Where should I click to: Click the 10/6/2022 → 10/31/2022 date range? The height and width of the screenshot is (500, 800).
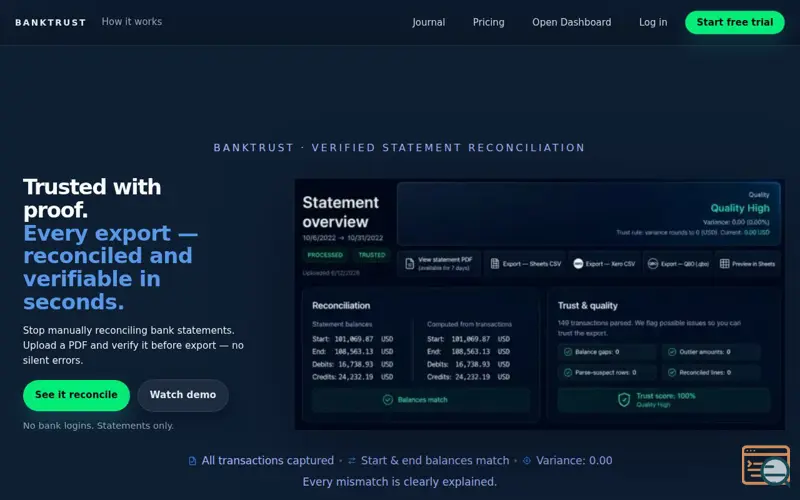pos(342,238)
